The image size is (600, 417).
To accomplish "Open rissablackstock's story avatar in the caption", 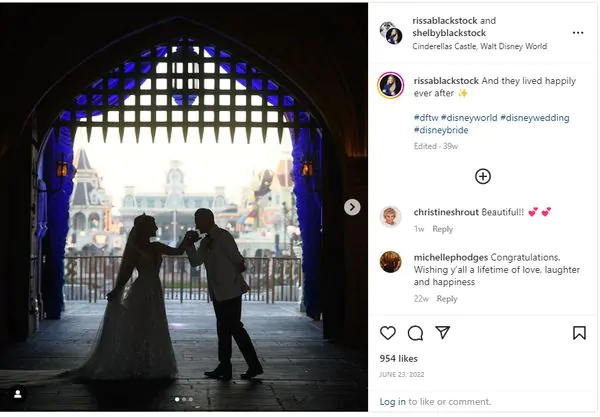I will pos(390,85).
